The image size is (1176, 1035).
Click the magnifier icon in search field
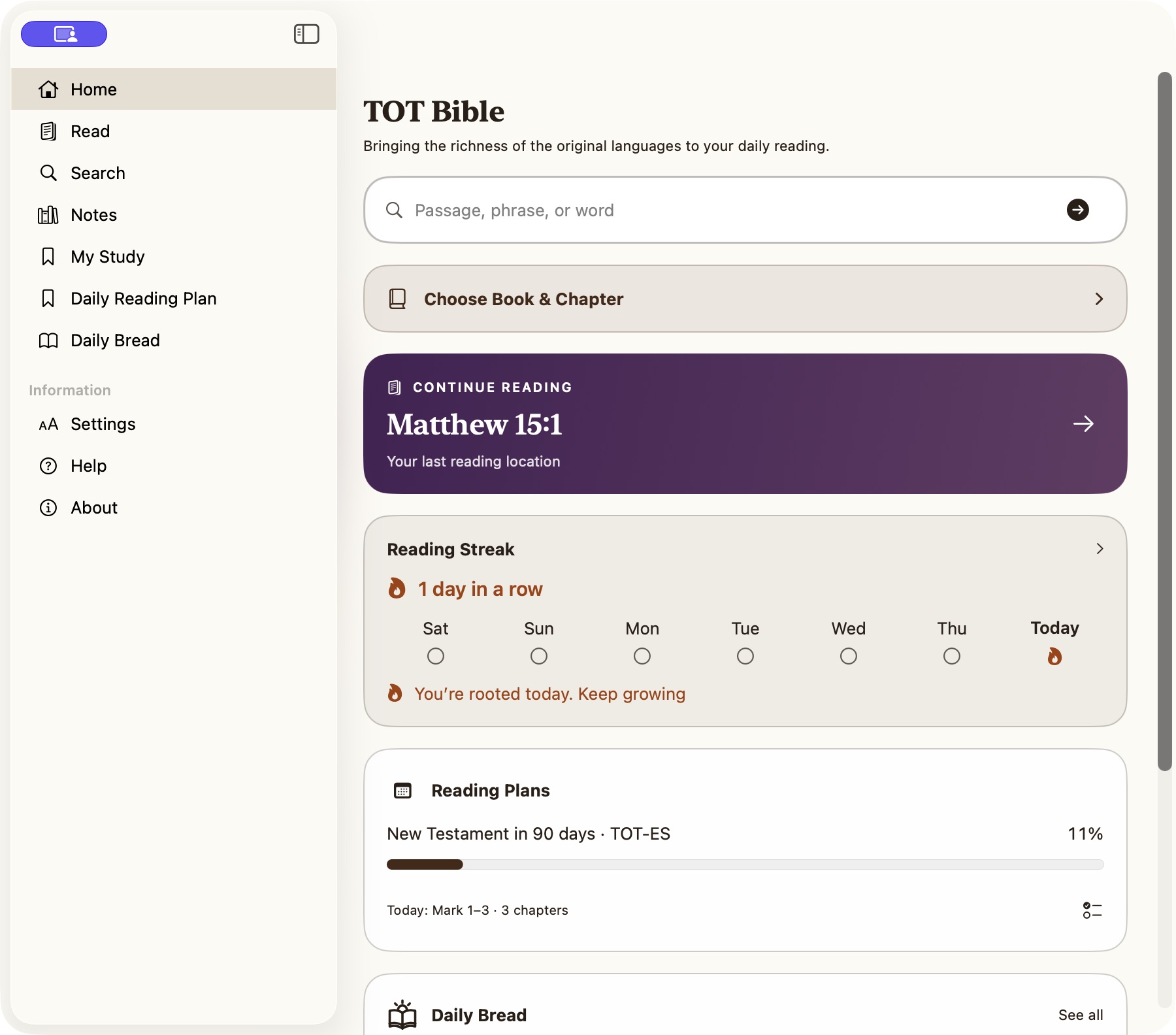point(394,210)
